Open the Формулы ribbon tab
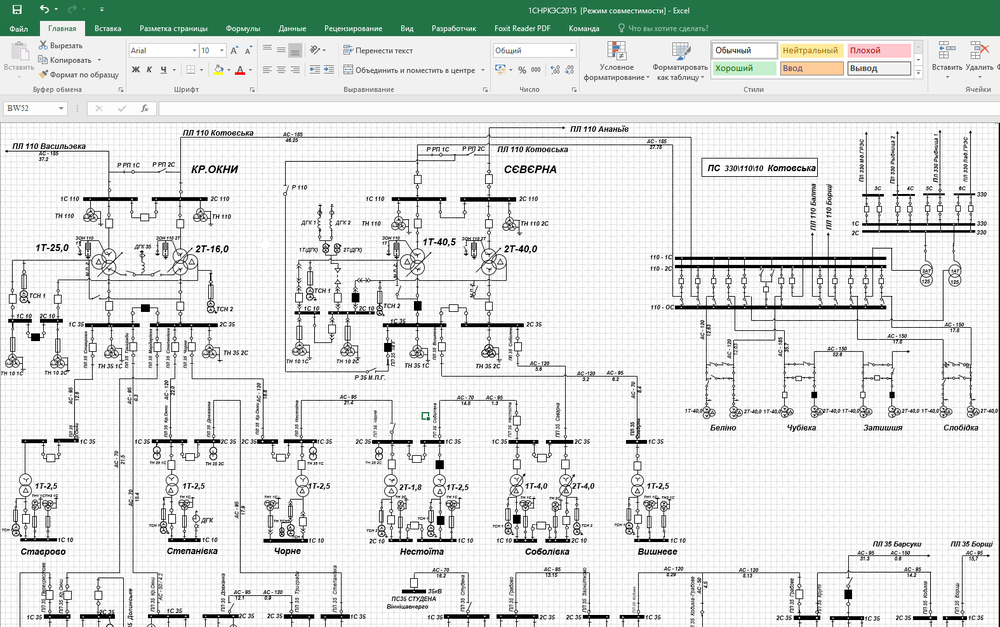Image resolution: width=1000 pixels, height=627 pixels. 243,29
